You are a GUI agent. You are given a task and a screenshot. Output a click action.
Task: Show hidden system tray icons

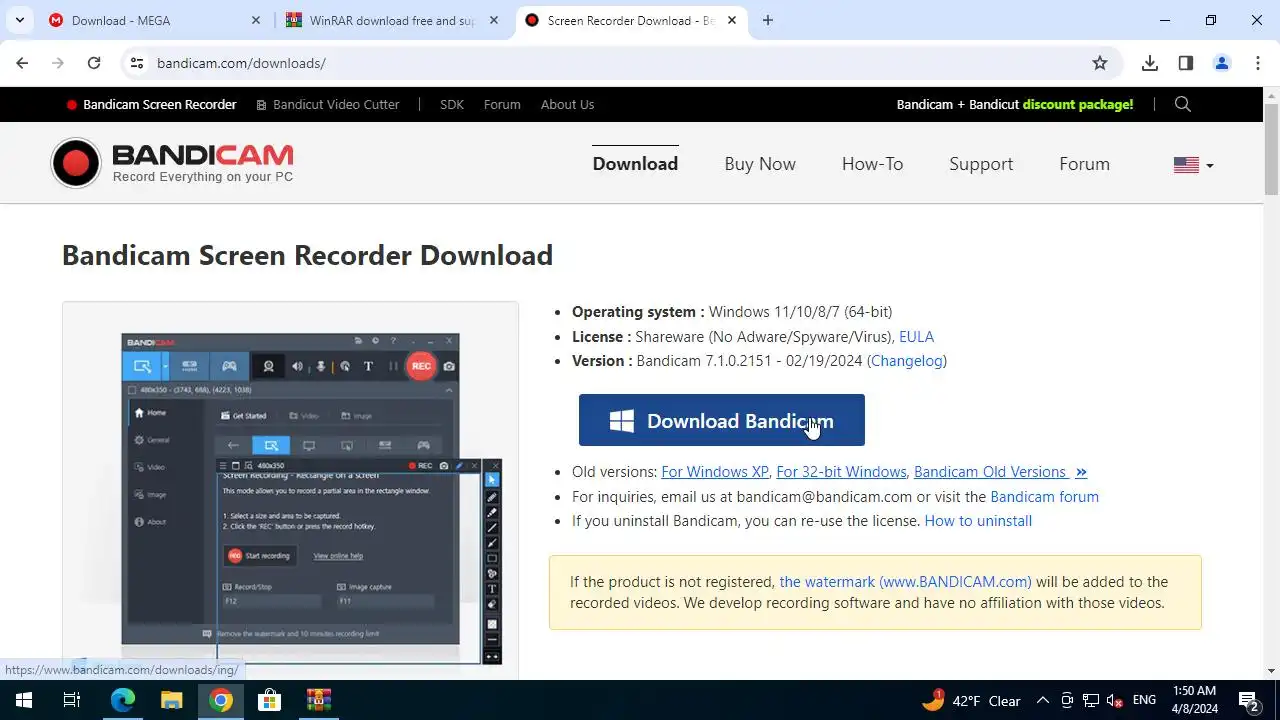point(1043,701)
